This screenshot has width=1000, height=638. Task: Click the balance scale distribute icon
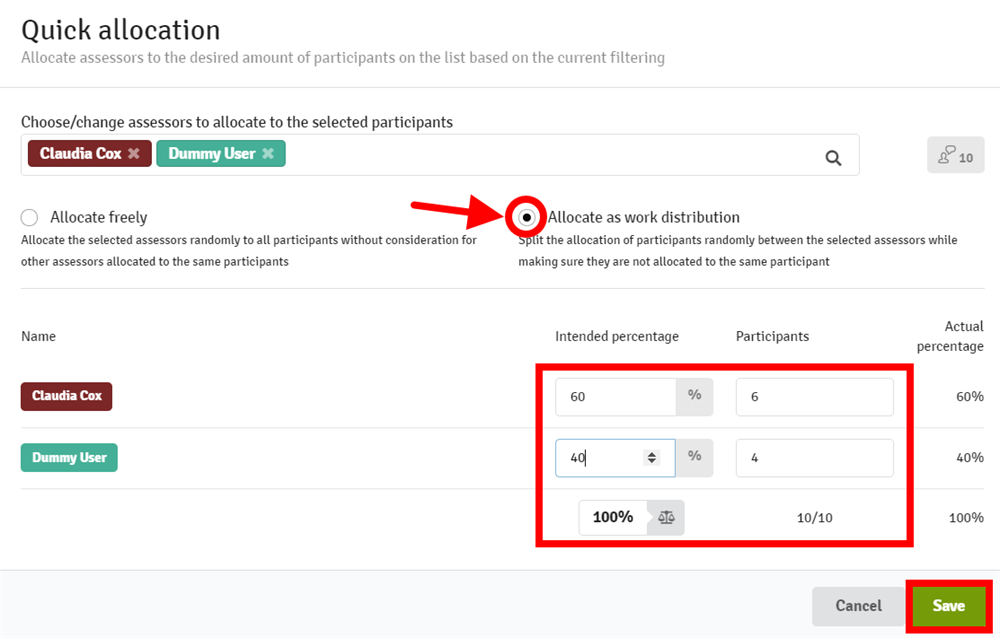click(x=667, y=517)
